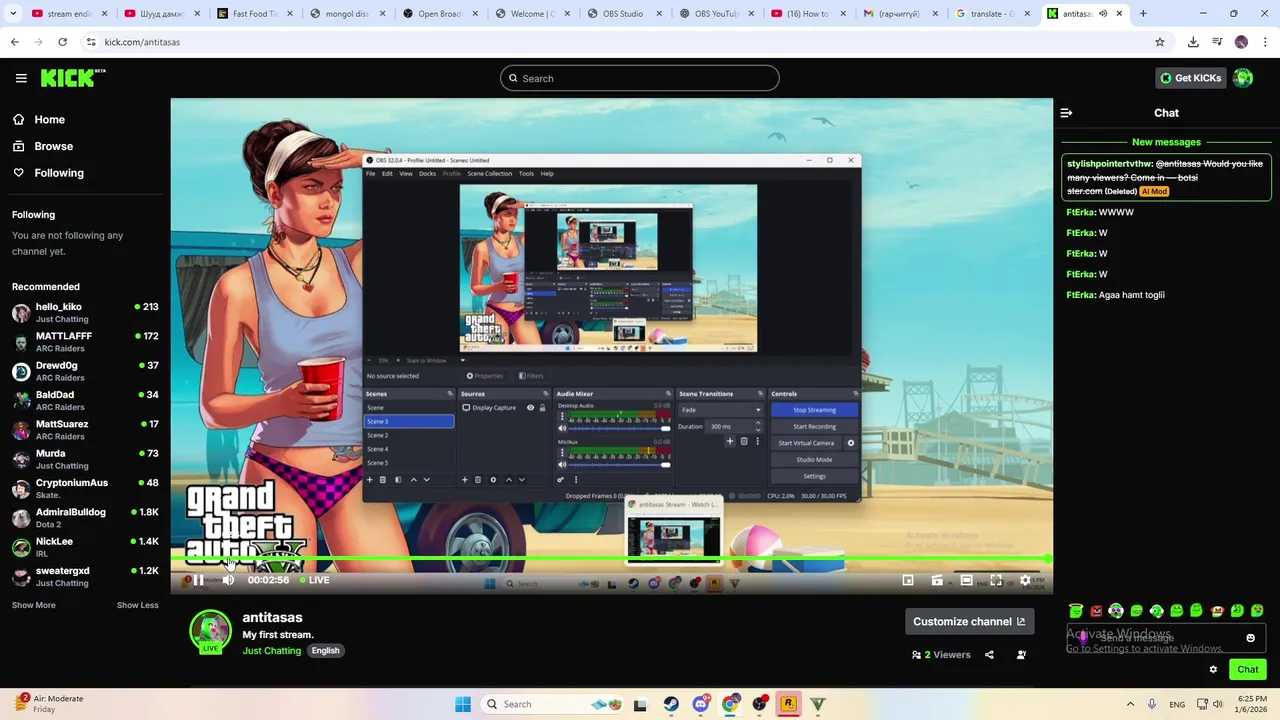
Task: Click the Get KICKs button
Action: coord(1190,78)
